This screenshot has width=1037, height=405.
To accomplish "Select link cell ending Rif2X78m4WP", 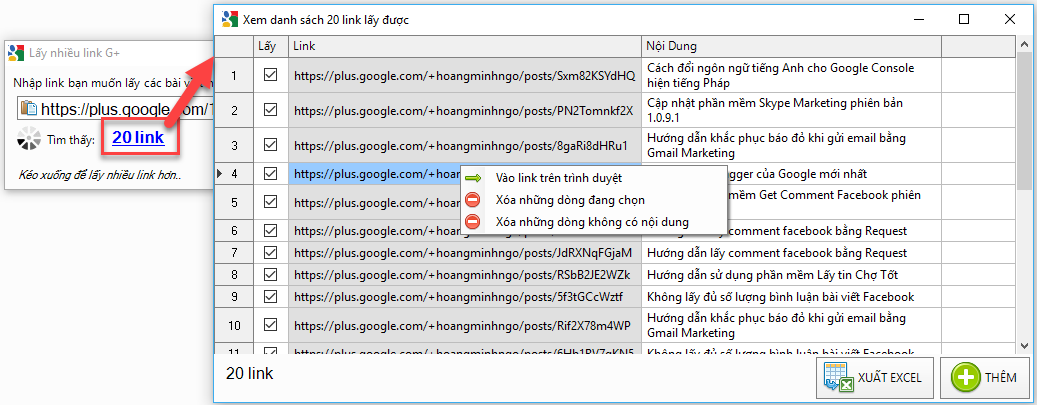I will click(464, 325).
